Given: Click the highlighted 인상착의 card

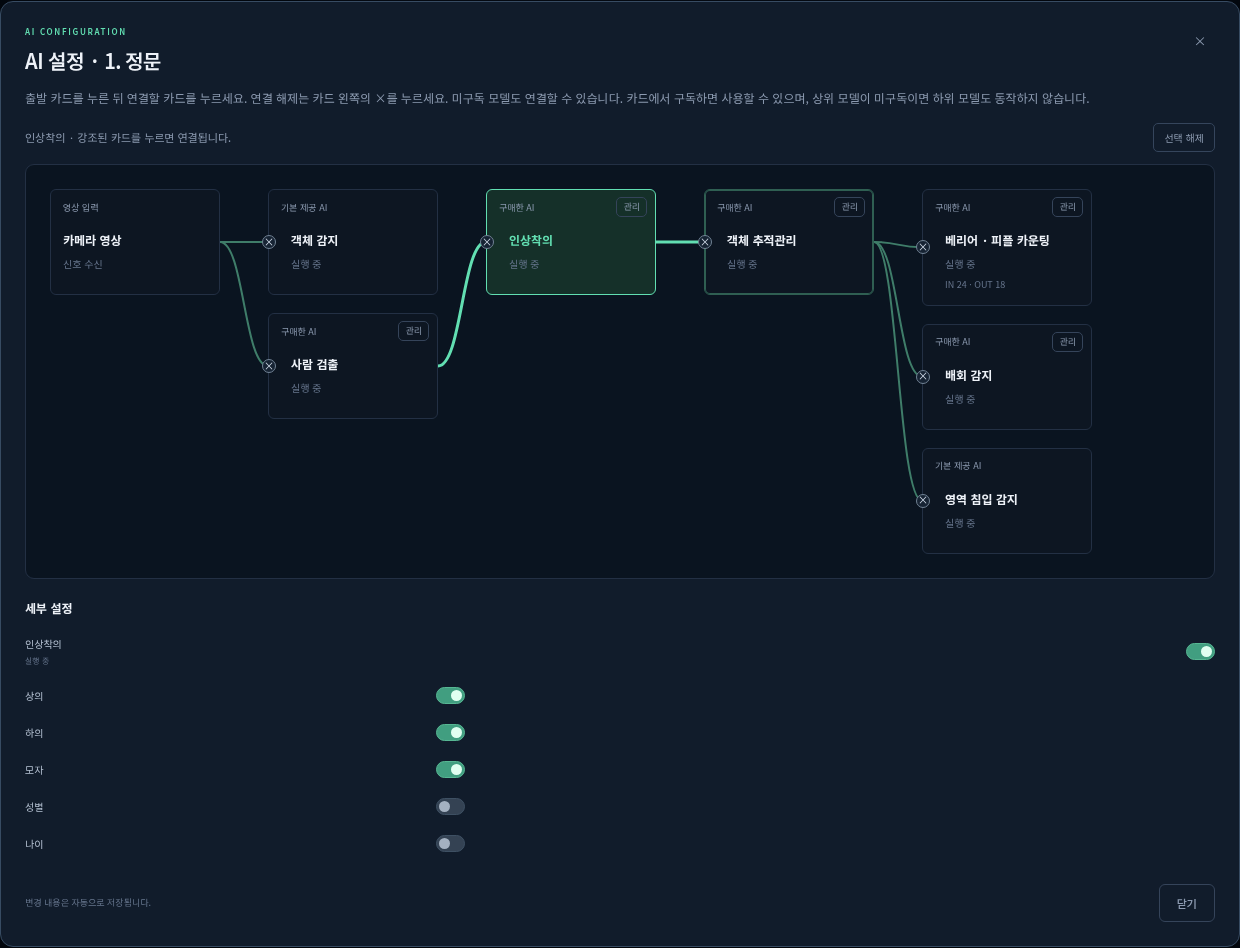Looking at the screenshot, I should pyautogui.click(x=571, y=242).
